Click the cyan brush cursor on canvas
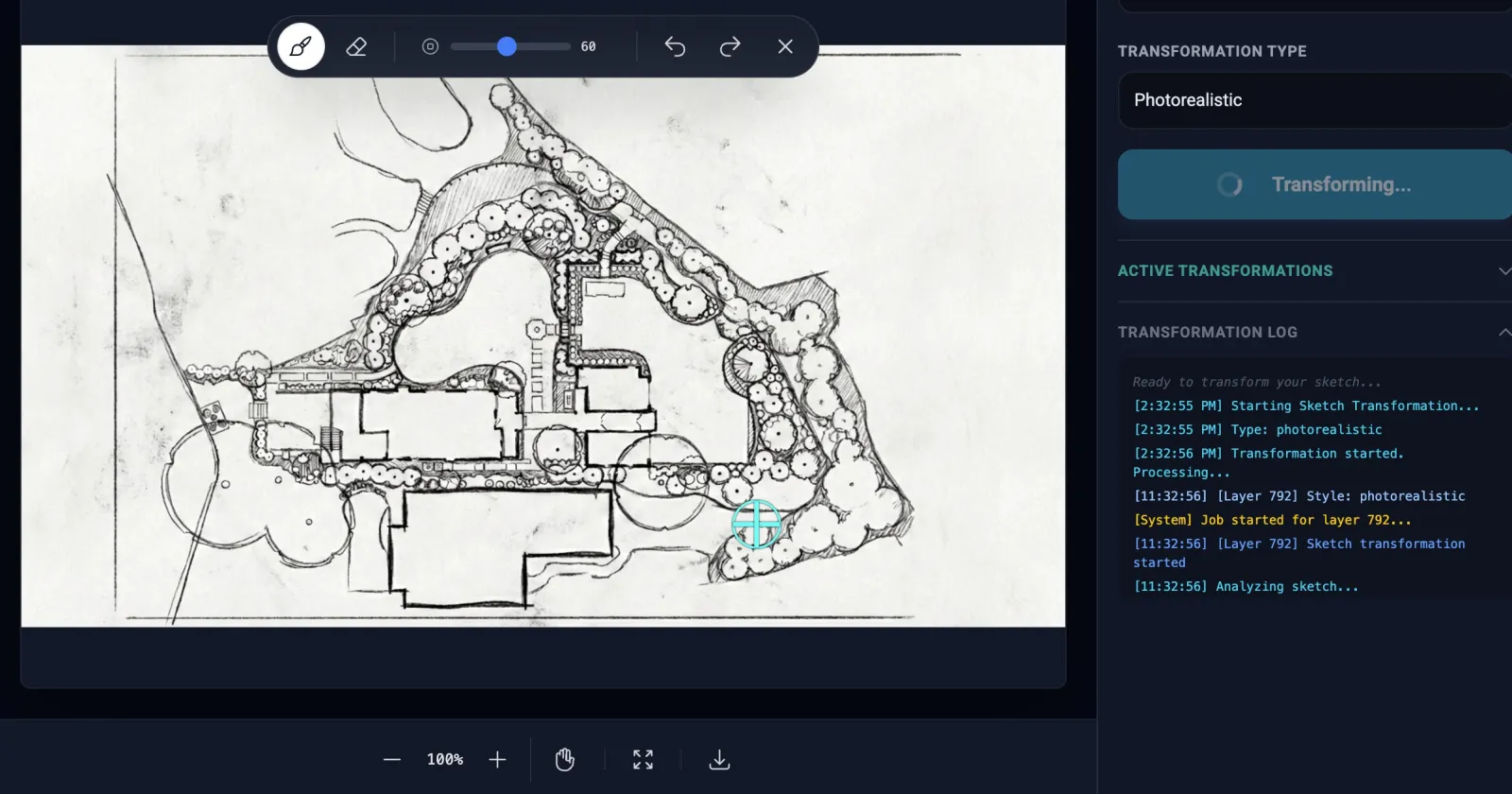The image size is (1512, 794). point(756,525)
